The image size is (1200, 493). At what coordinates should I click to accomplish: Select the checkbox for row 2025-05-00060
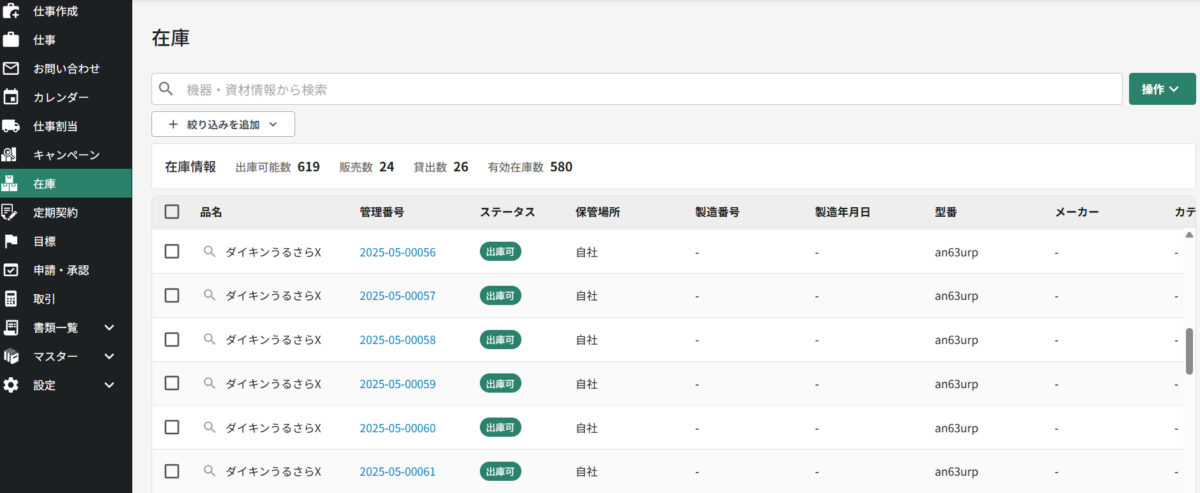(x=172, y=427)
